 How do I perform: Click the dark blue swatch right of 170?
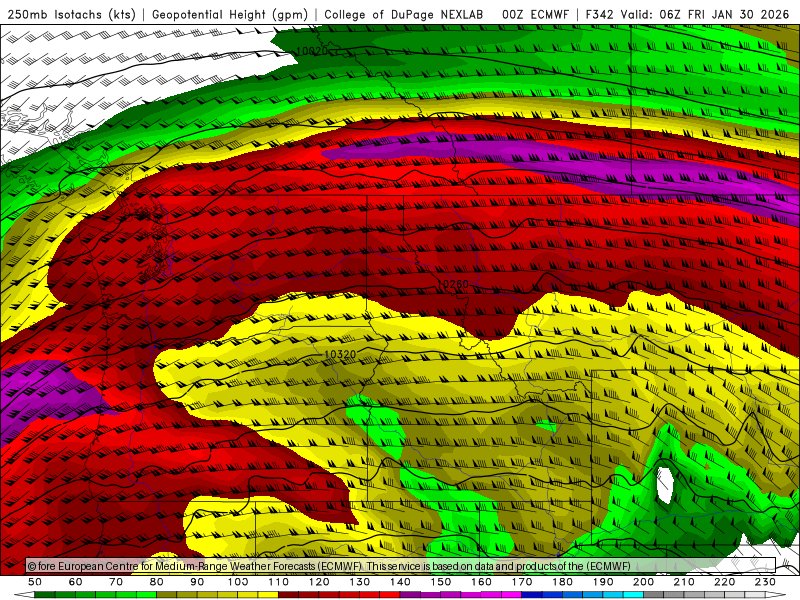point(532,595)
